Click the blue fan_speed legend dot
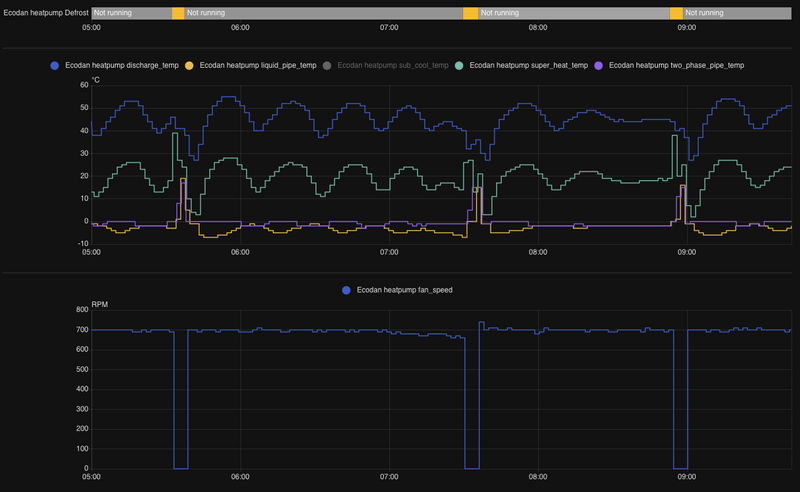 (347, 290)
